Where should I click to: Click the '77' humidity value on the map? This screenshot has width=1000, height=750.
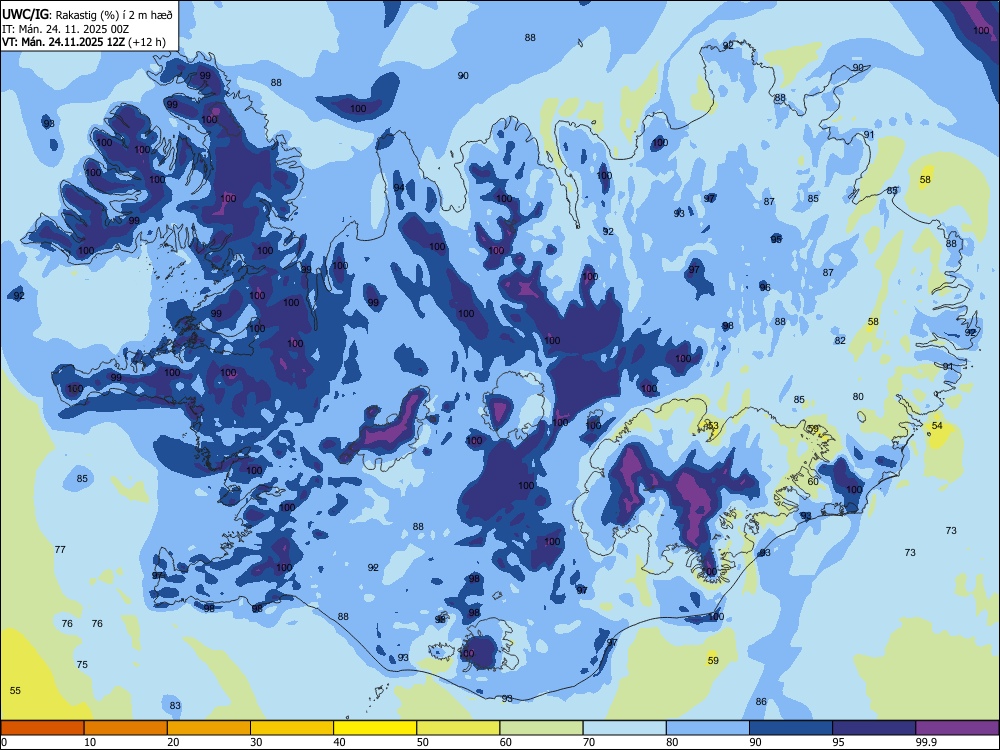pos(60,549)
